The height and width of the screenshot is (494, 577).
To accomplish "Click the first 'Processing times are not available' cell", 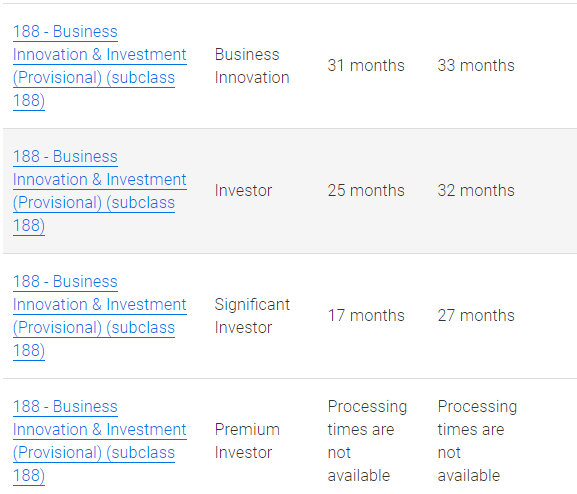I will [x=367, y=441].
